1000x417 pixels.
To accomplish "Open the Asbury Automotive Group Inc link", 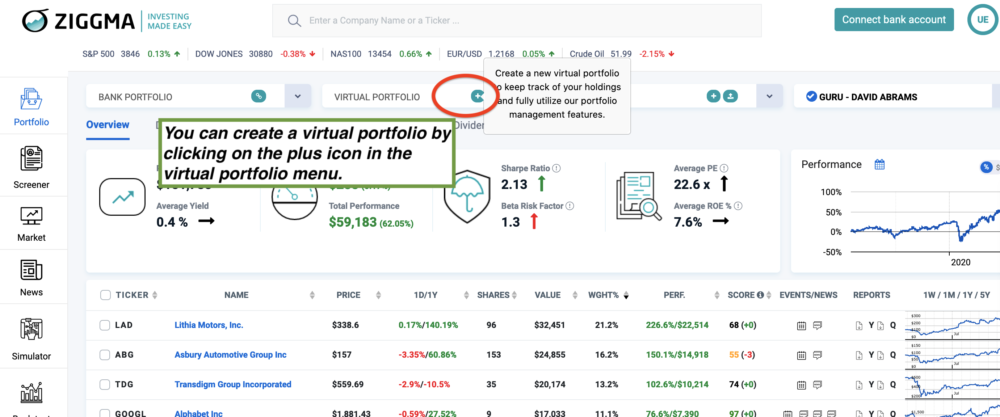I will (x=230, y=355).
